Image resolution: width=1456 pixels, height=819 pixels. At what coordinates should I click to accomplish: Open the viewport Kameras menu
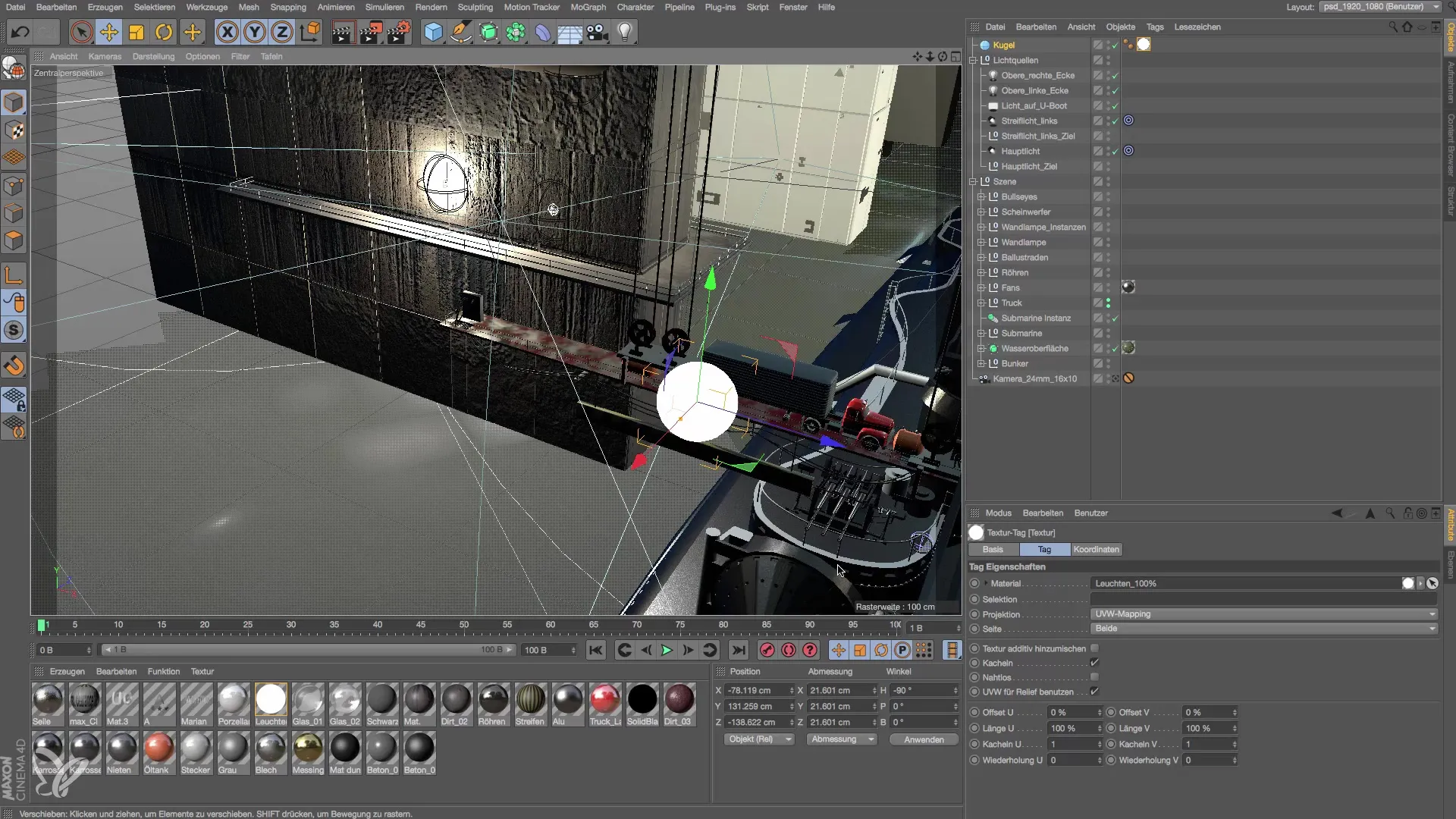pyautogui.click(x=105, y=56)
